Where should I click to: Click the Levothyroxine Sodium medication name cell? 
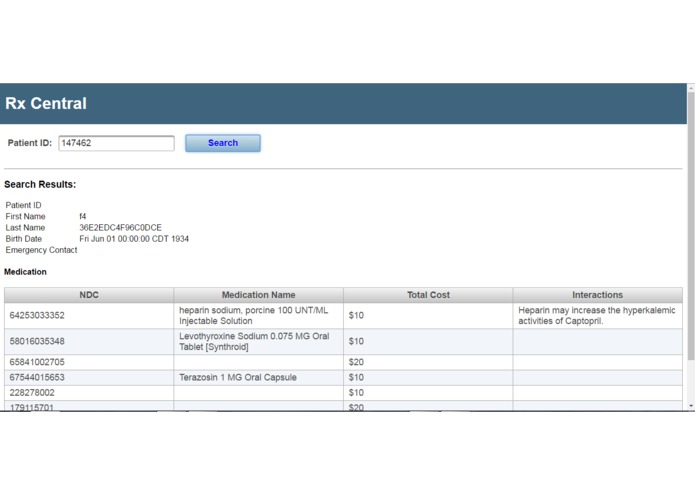click(258, 341)
